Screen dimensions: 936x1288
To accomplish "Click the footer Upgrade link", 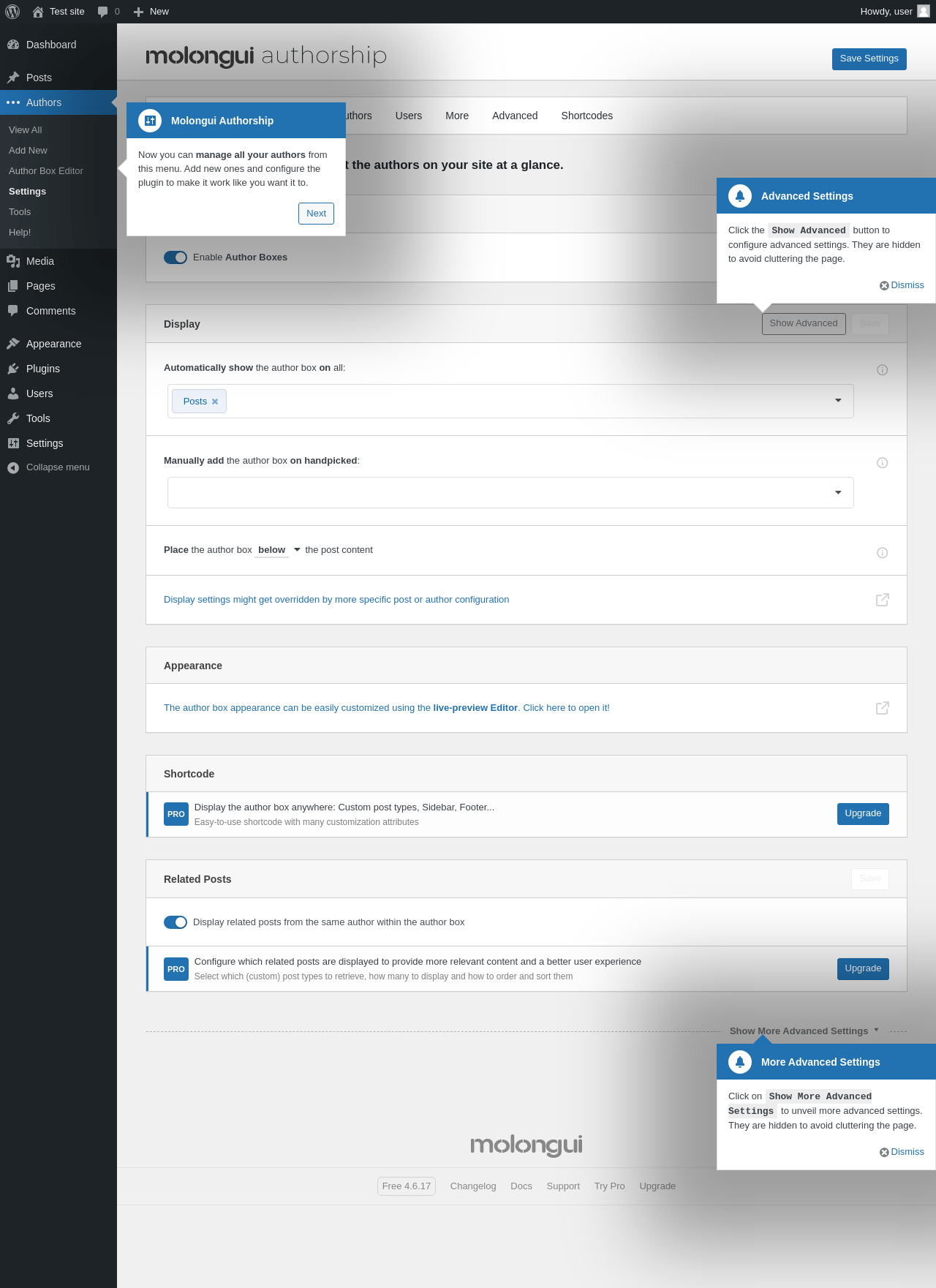I will [x=657, y=1186].
